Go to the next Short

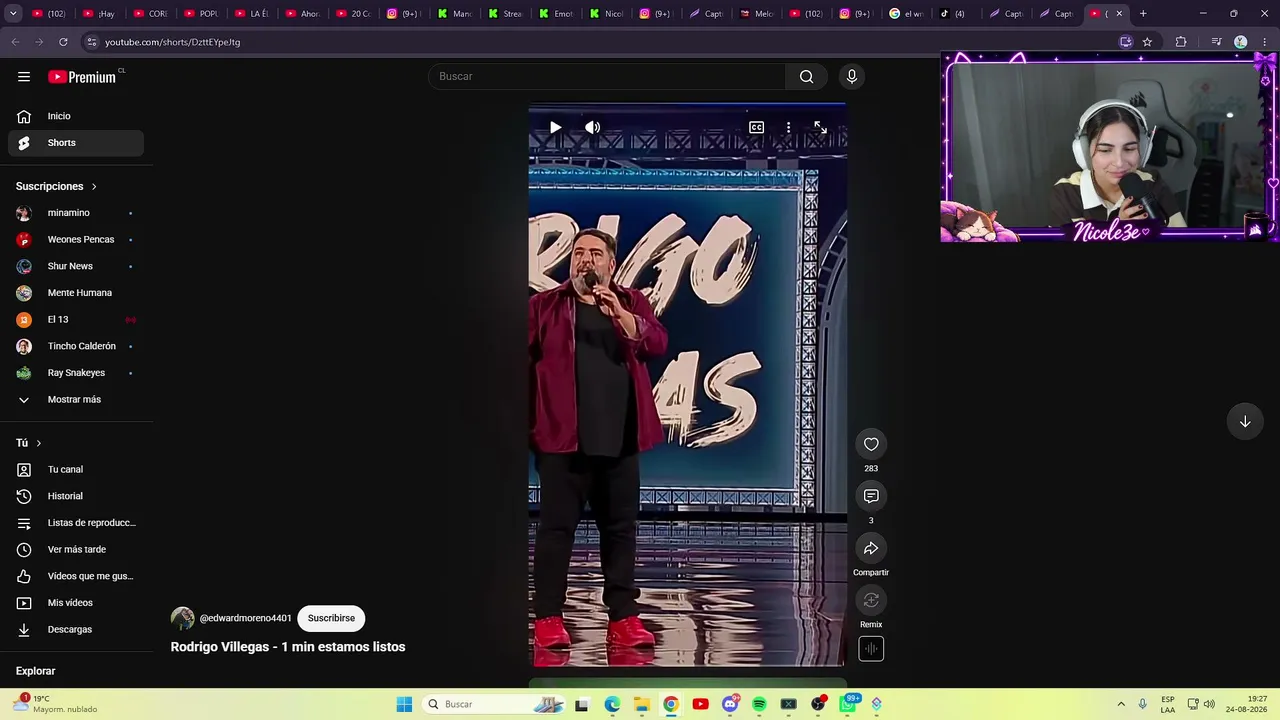coord(1245,422)
